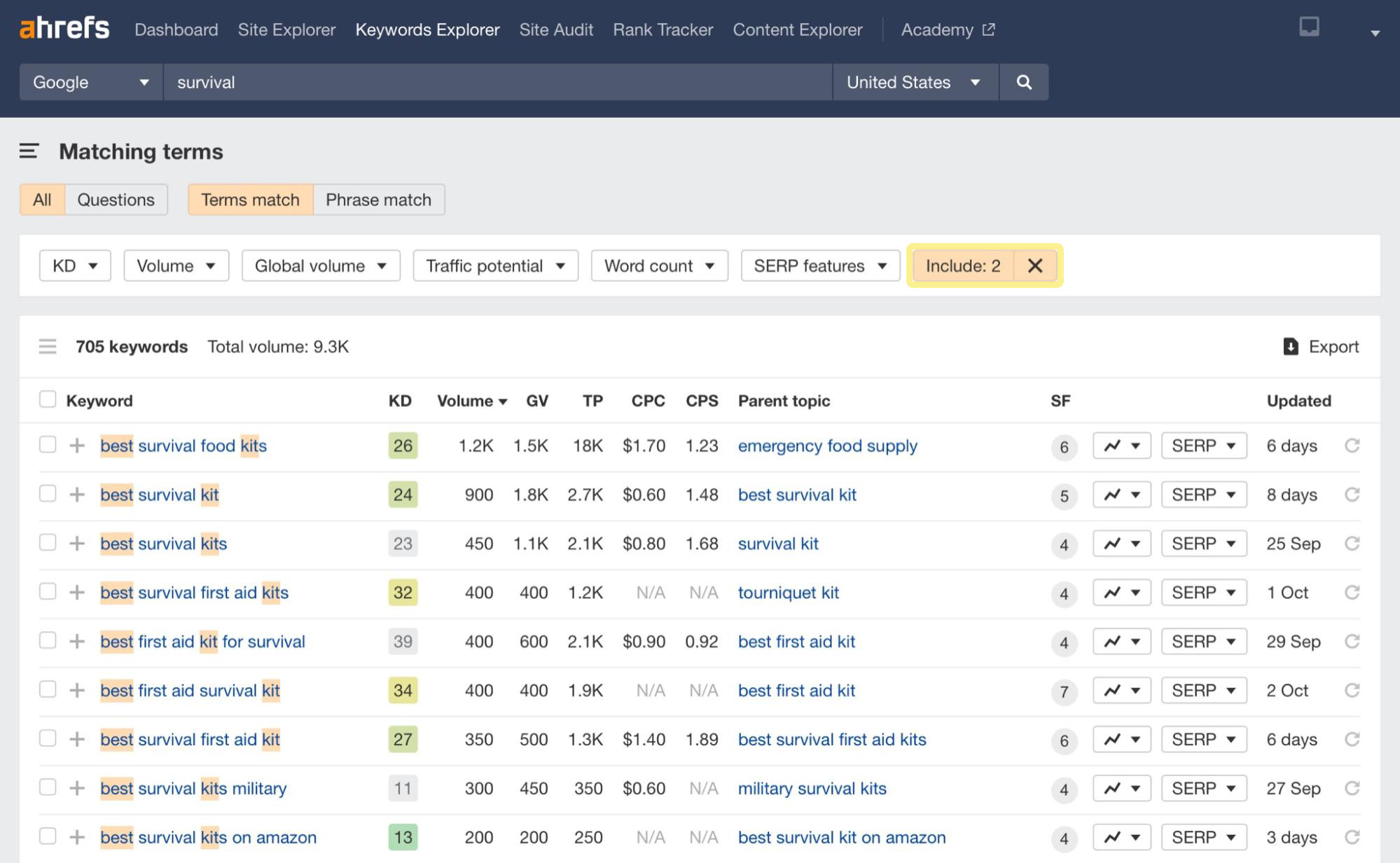Remove the Include filter using the X
The height and width of the screenshot is (863, 1400).
click(1035, 265)
